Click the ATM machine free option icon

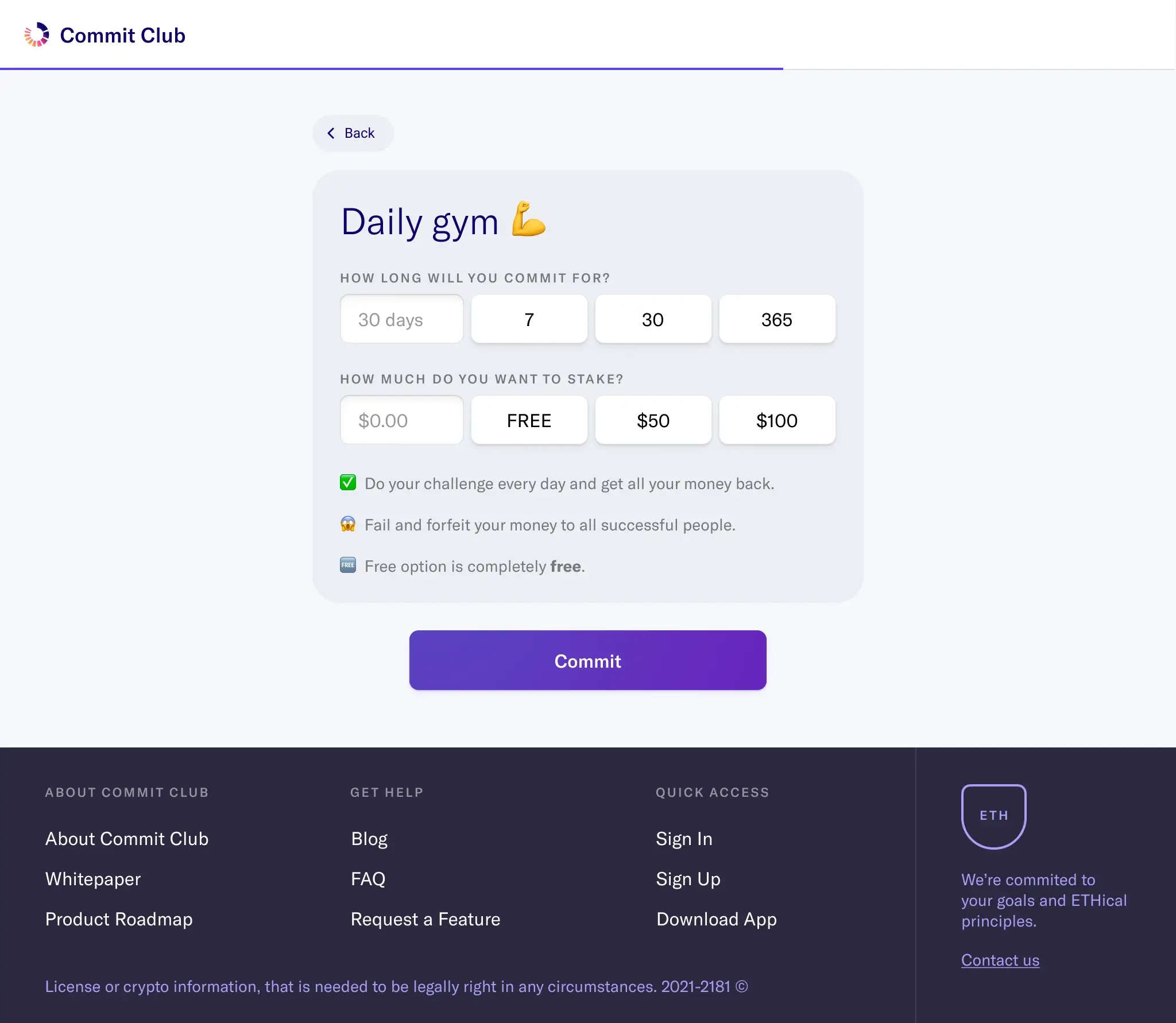click(x=347, y=565)
